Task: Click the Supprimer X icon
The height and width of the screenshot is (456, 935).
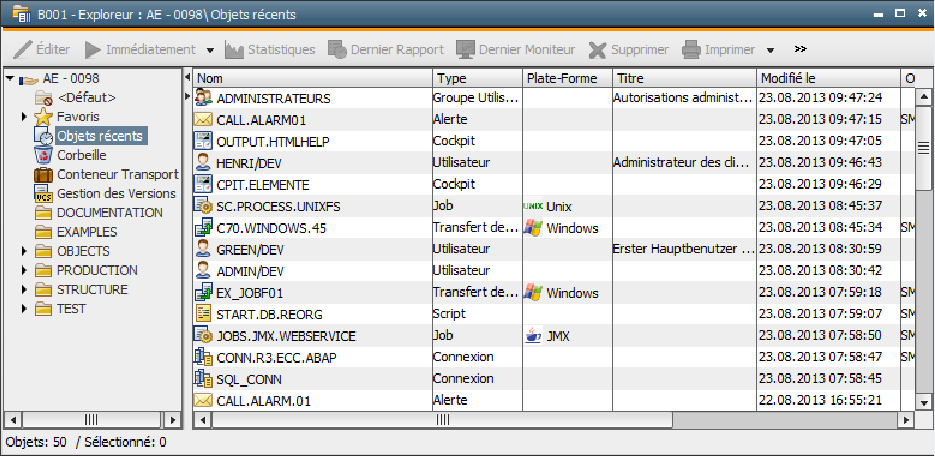Action: click(x=597, y=49)
